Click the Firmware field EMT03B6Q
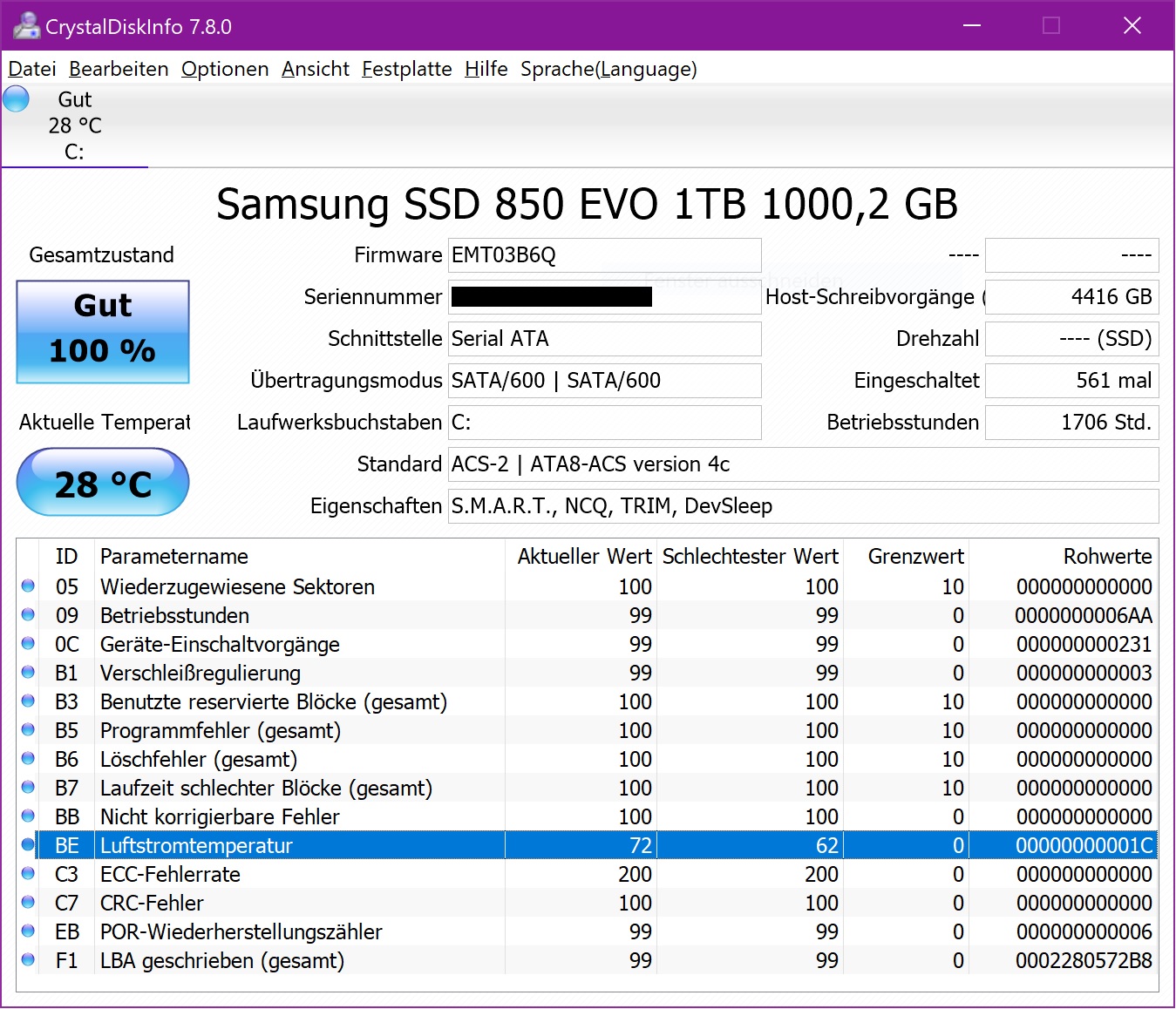Image resolution: width=1176 pixels, height=1009 pixels. (605, 255)
